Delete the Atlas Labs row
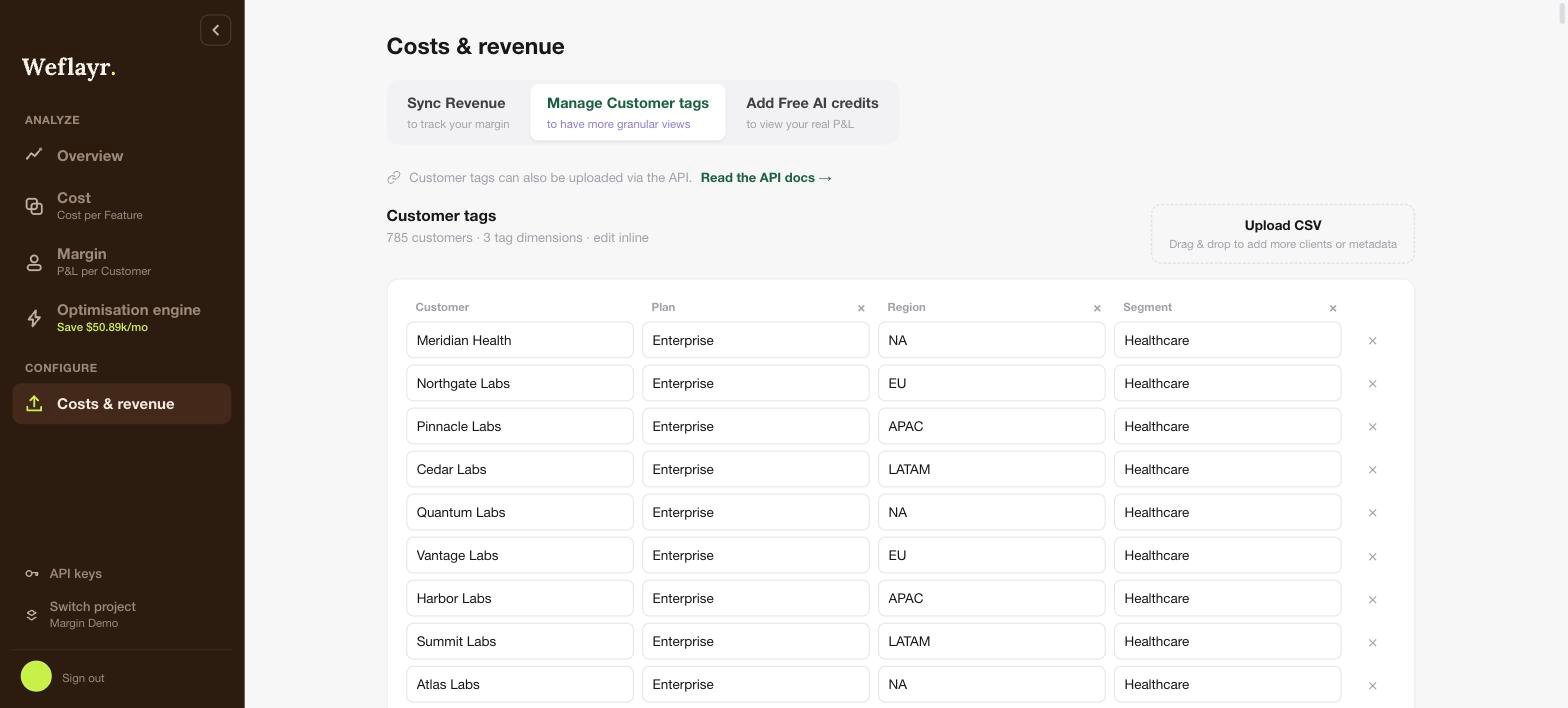 click(x=1372, y=685)
